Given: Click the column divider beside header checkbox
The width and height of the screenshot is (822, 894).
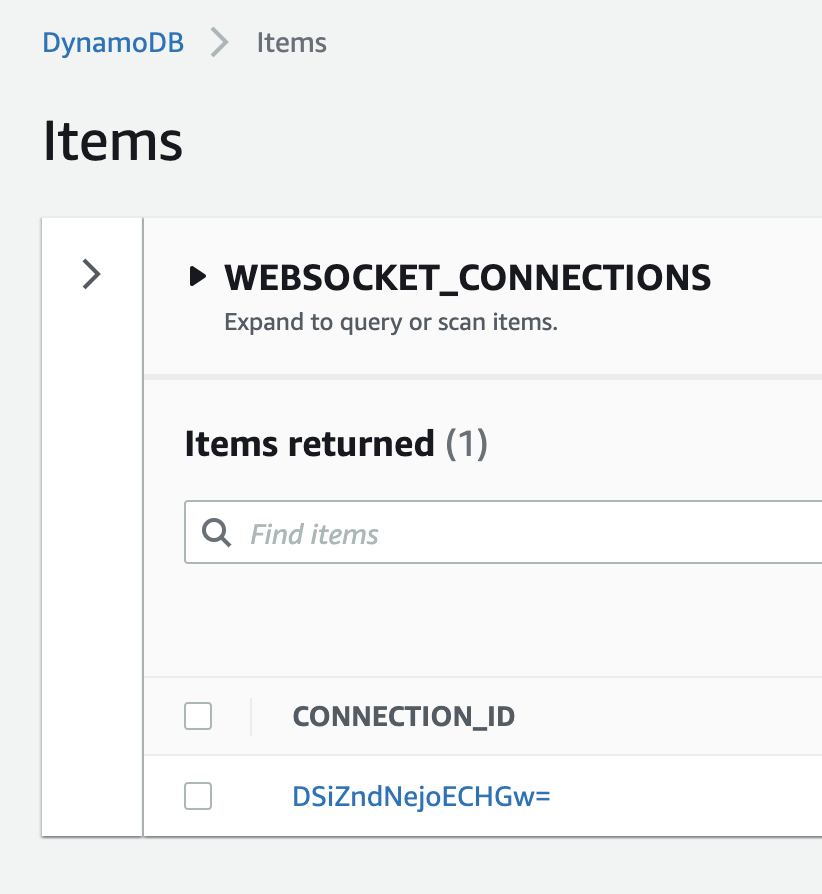Looking at the screenshot, I should pyautogui.click(x=251, y=716).
